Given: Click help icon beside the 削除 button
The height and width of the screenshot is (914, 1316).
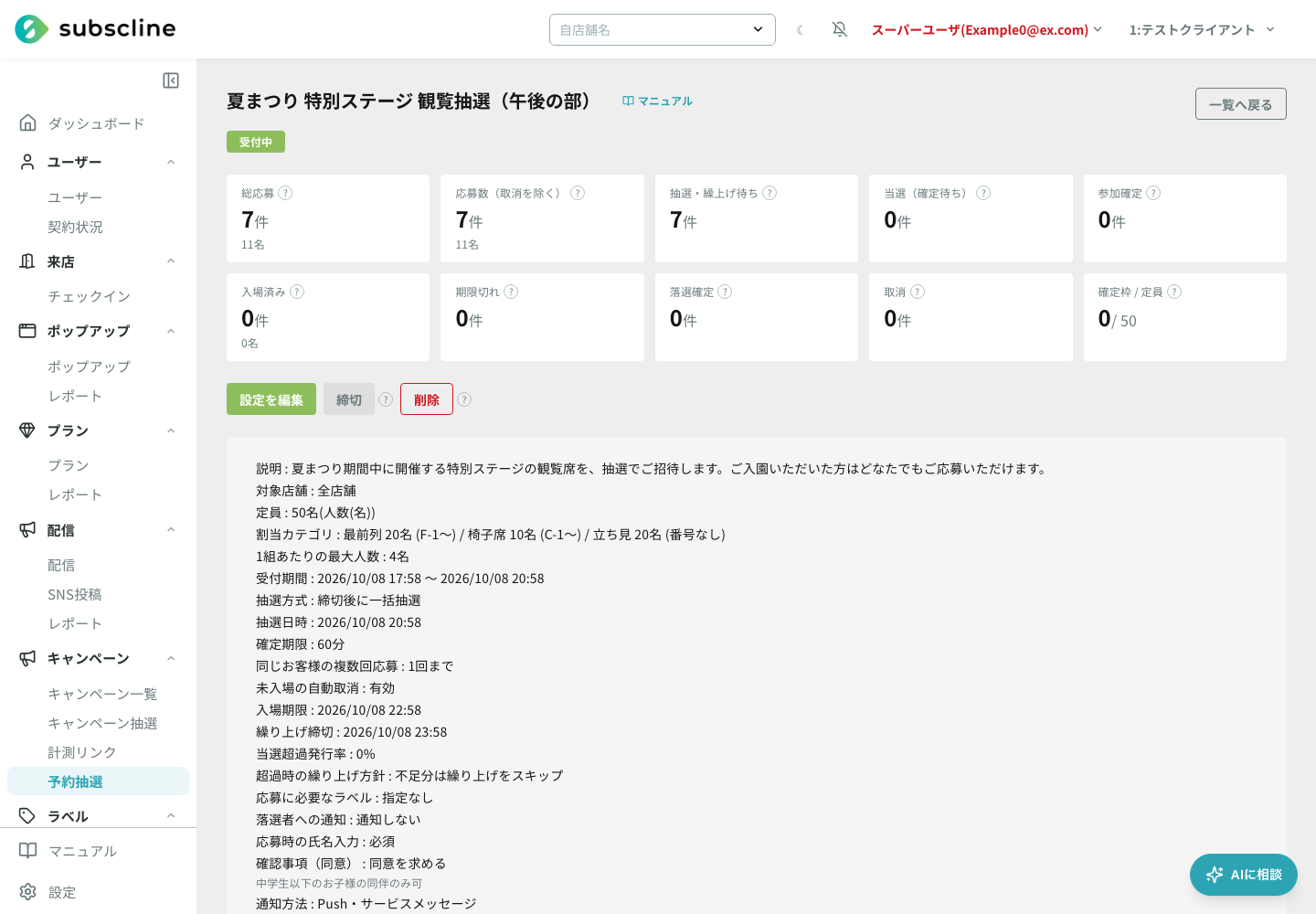Looking at the screenshot, I should pyautogui.click(x=464, y=399).
